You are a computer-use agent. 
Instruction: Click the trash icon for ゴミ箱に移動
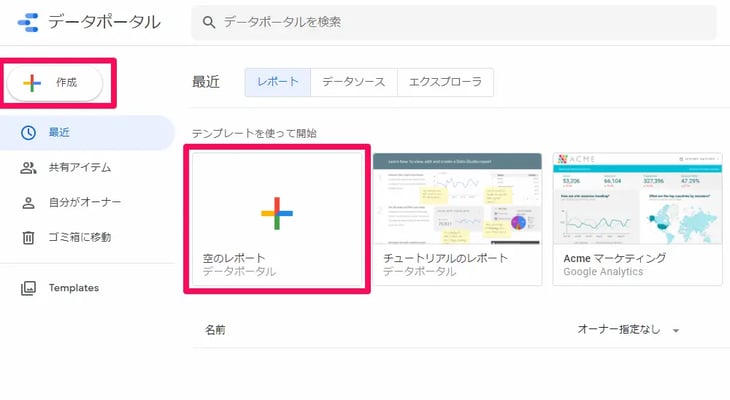point(29,238)
